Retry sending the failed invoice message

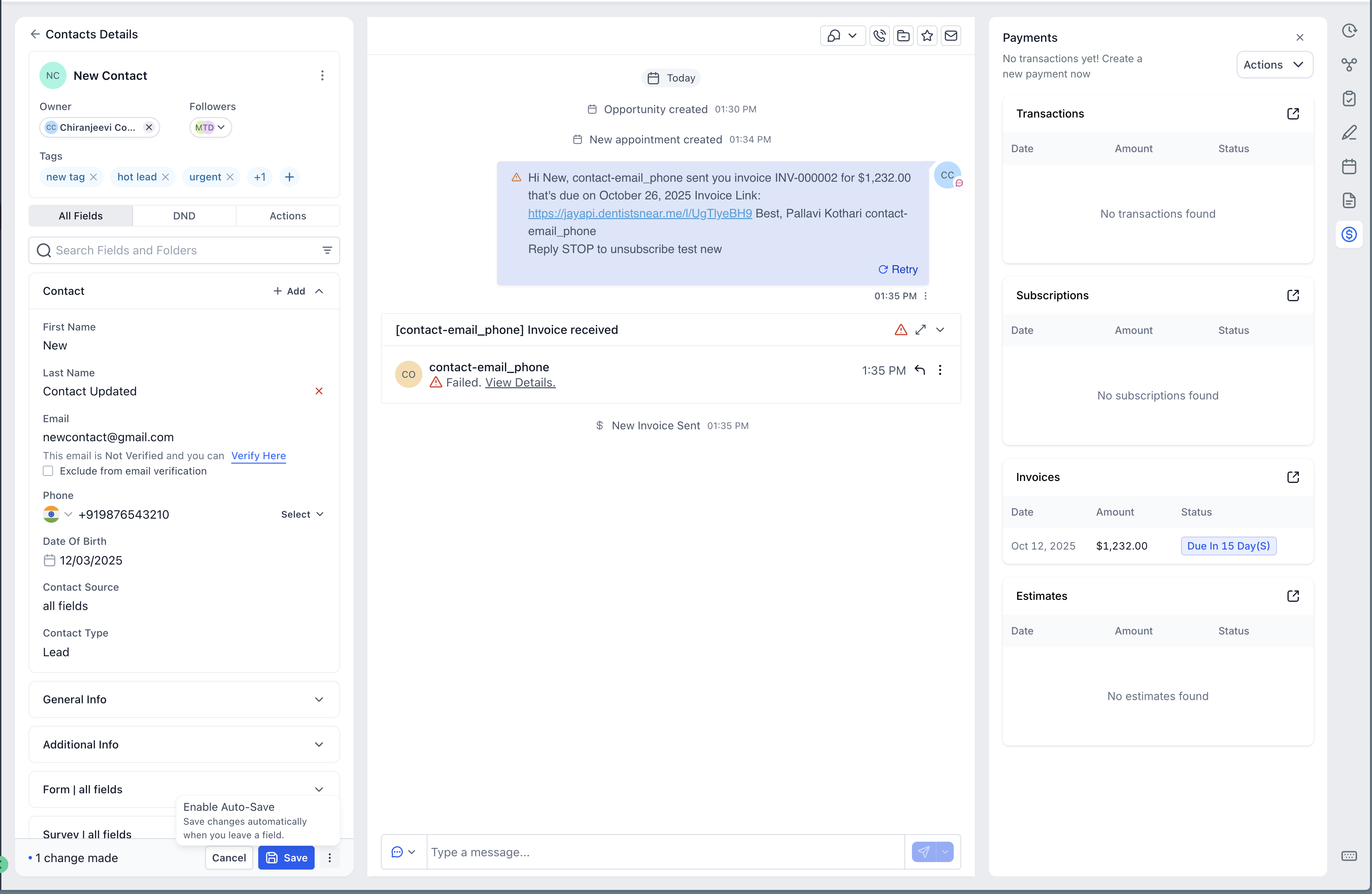click(898, 269)
